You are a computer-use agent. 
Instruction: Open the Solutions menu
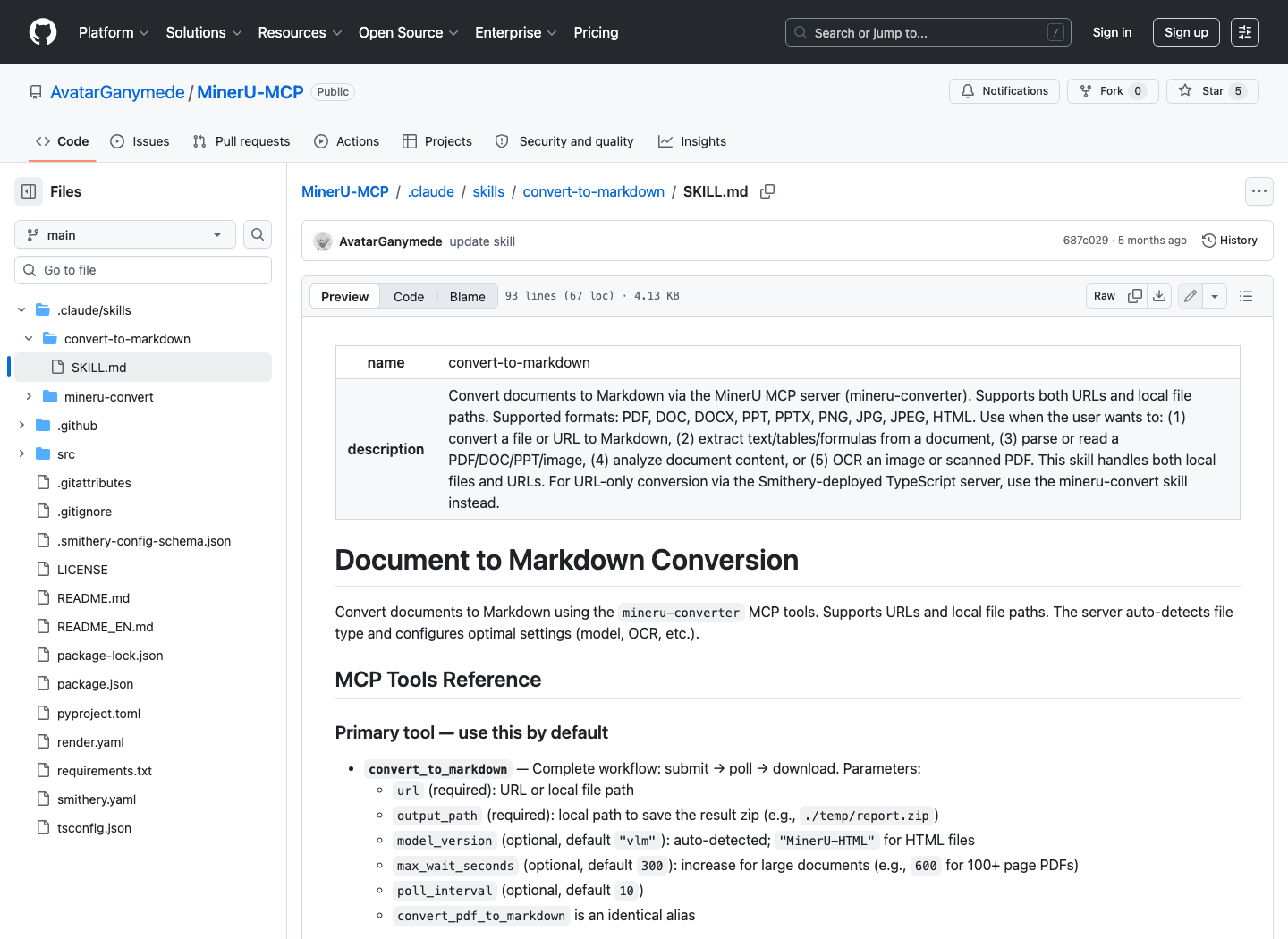(204, 32)
